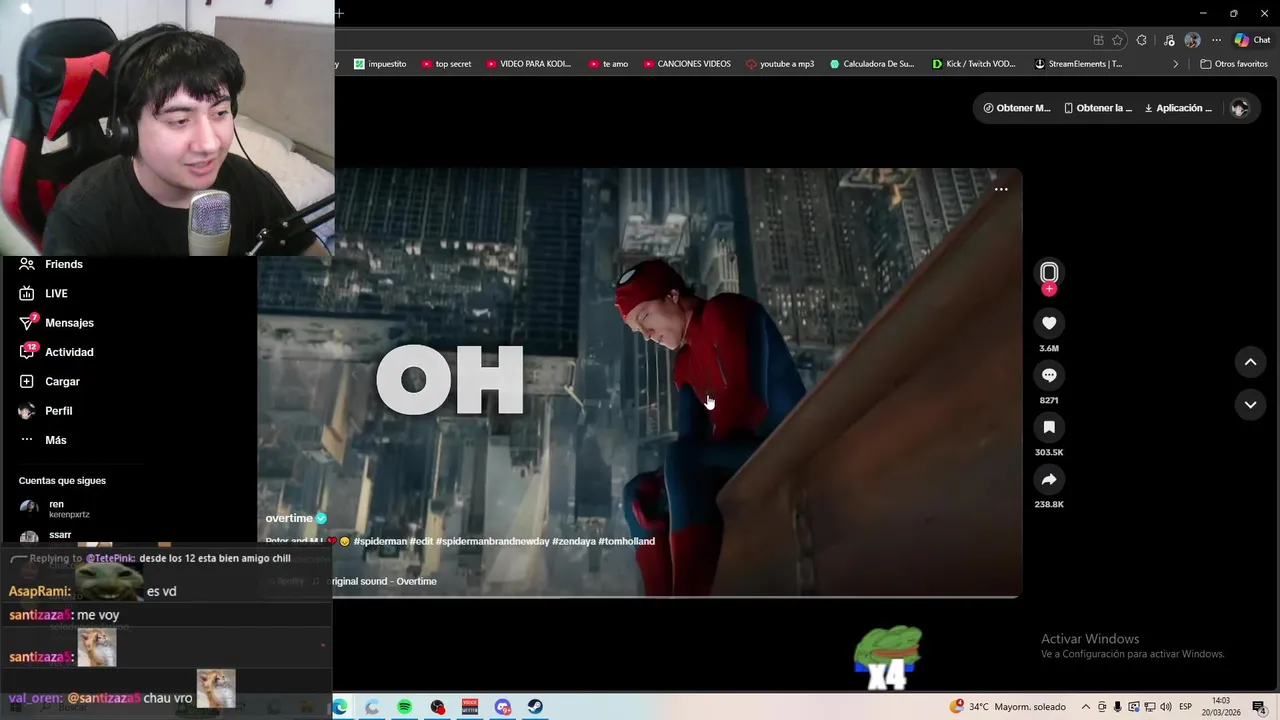1280x720 pixels.
Task: Select Cargar to upload a video
Action: point(50,381)
